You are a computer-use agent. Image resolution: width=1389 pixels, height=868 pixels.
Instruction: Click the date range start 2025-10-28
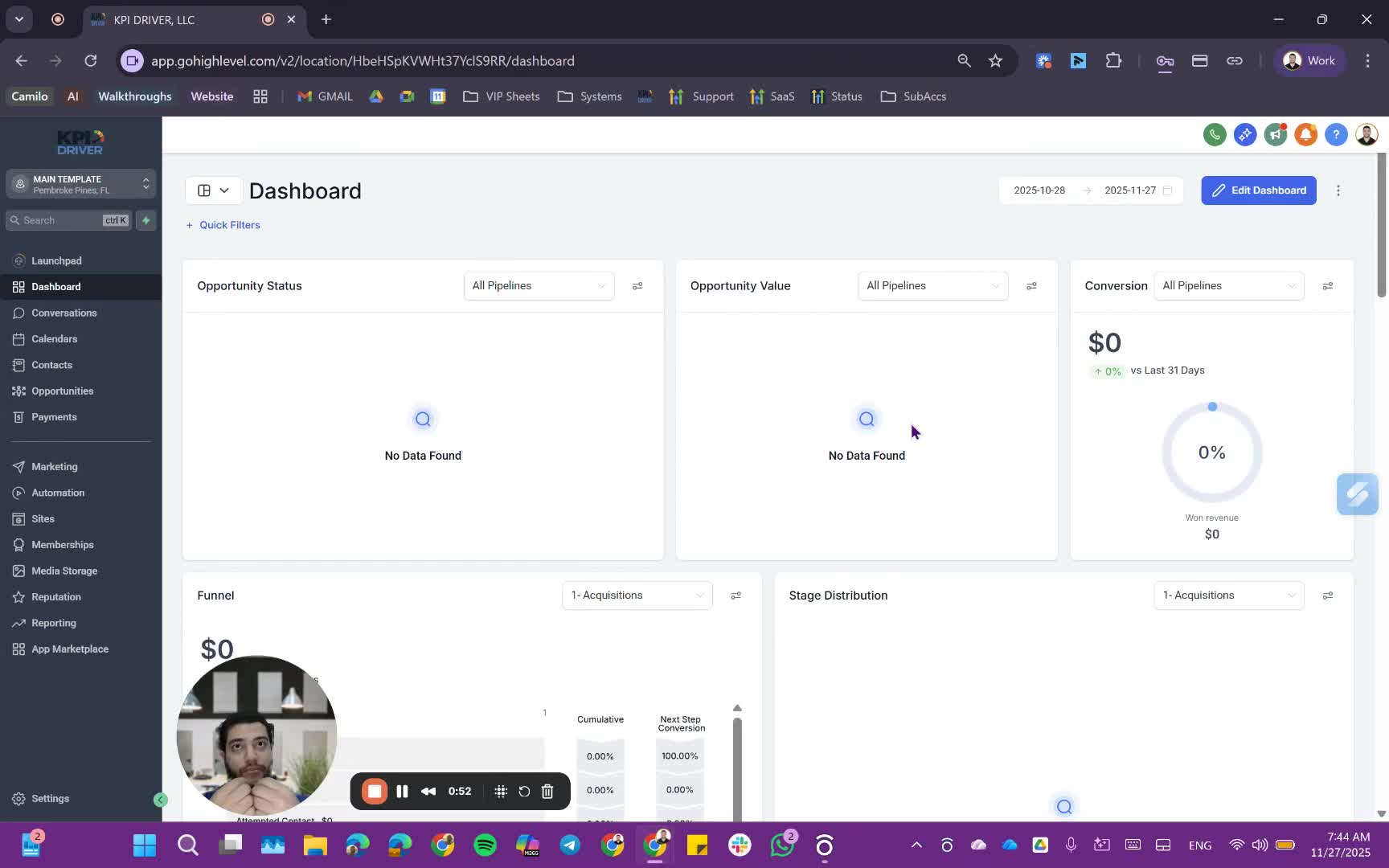coord(1039,190)
